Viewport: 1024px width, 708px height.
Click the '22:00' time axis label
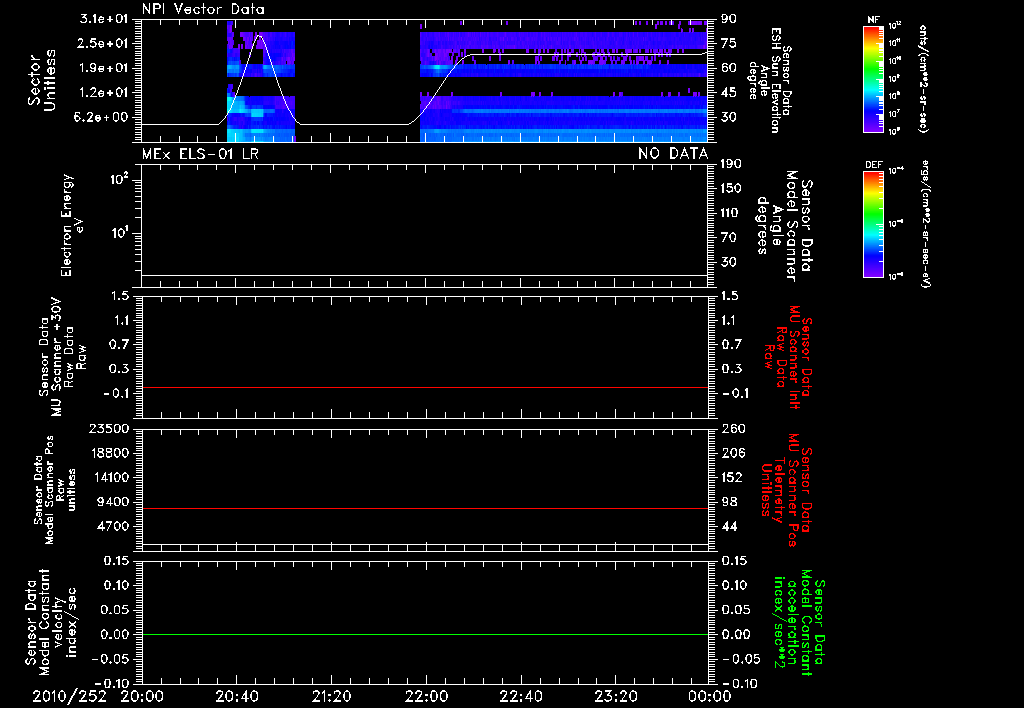(x=426, y=696)
